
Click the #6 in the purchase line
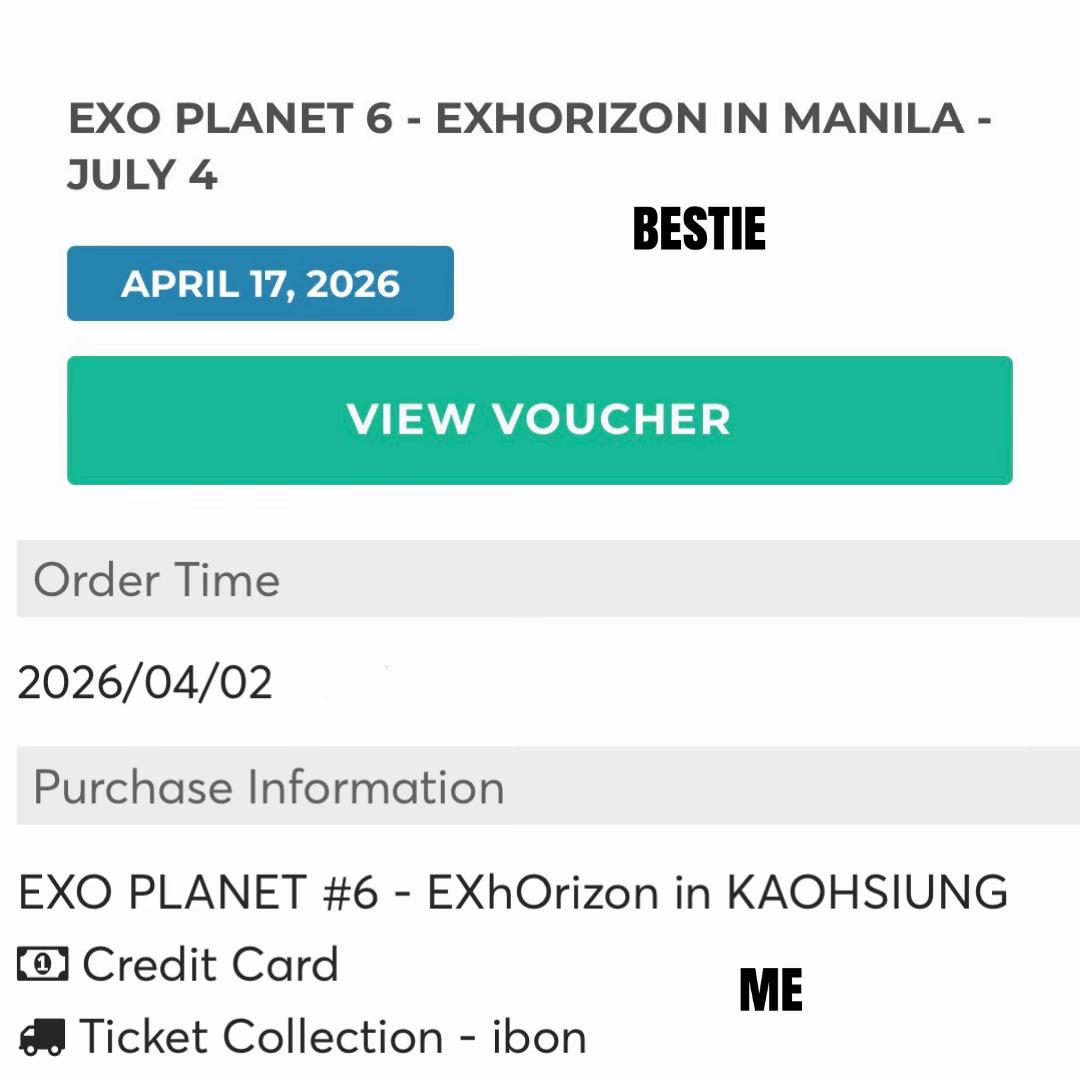click(351, 892)
